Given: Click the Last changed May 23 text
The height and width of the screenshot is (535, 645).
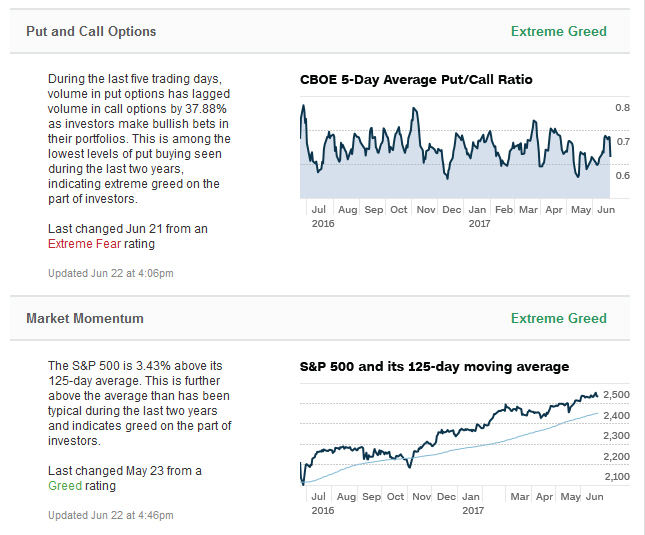Looking at the screenshot, I should pos(124,471).
